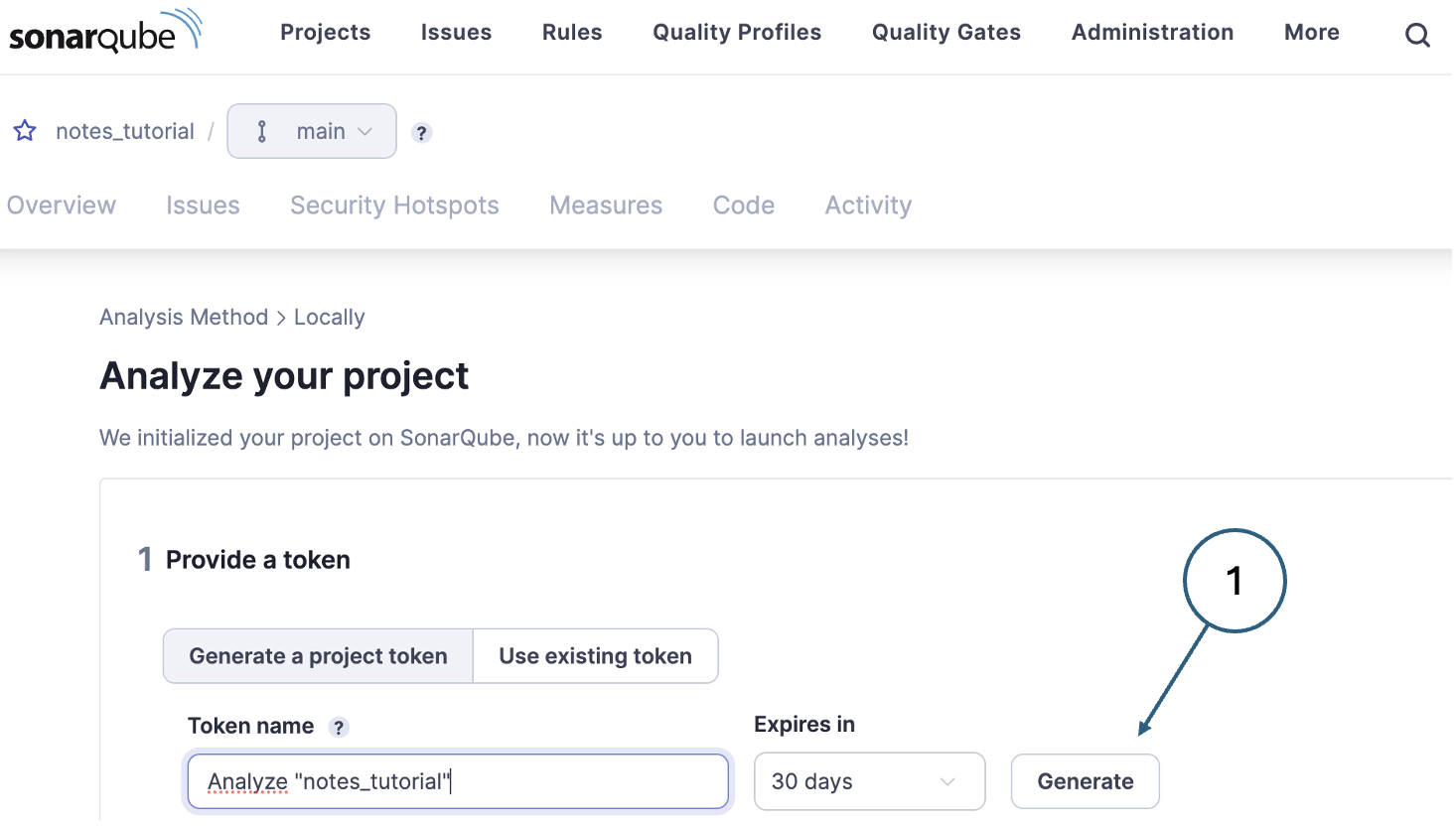Switch to the project Overview tab
This screenshot has height=826, width=1456.
click(62, 206)
